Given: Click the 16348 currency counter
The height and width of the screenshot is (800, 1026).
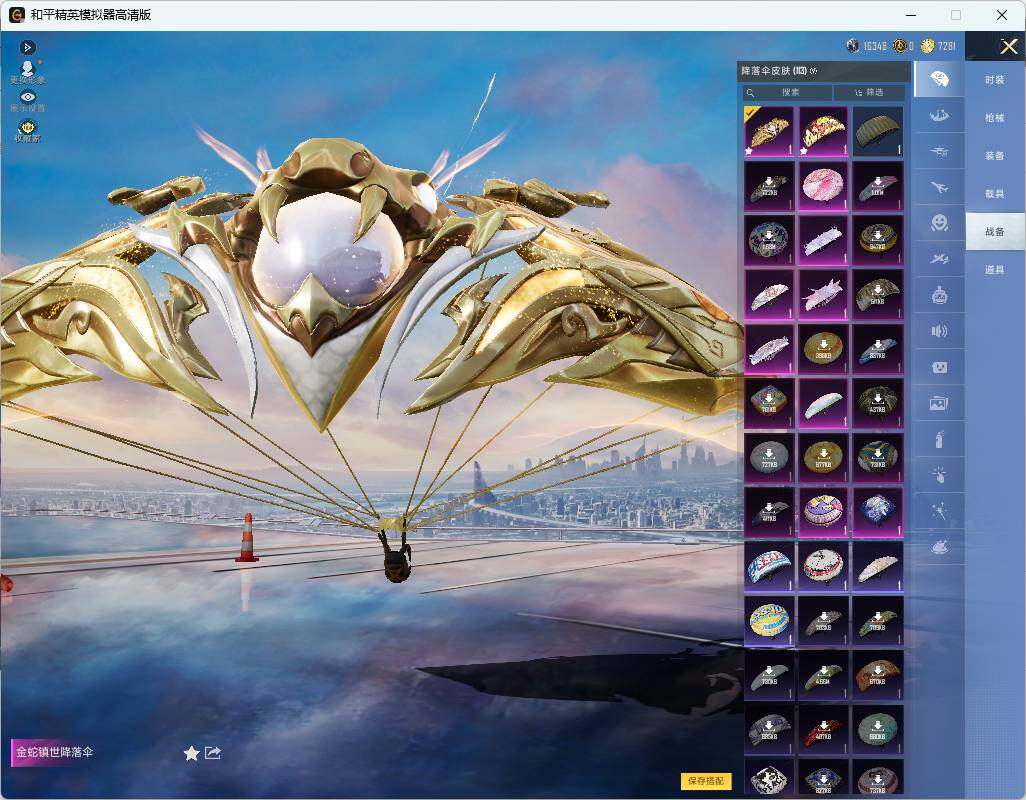Looking at the screenshot, I should coord(867,46).
